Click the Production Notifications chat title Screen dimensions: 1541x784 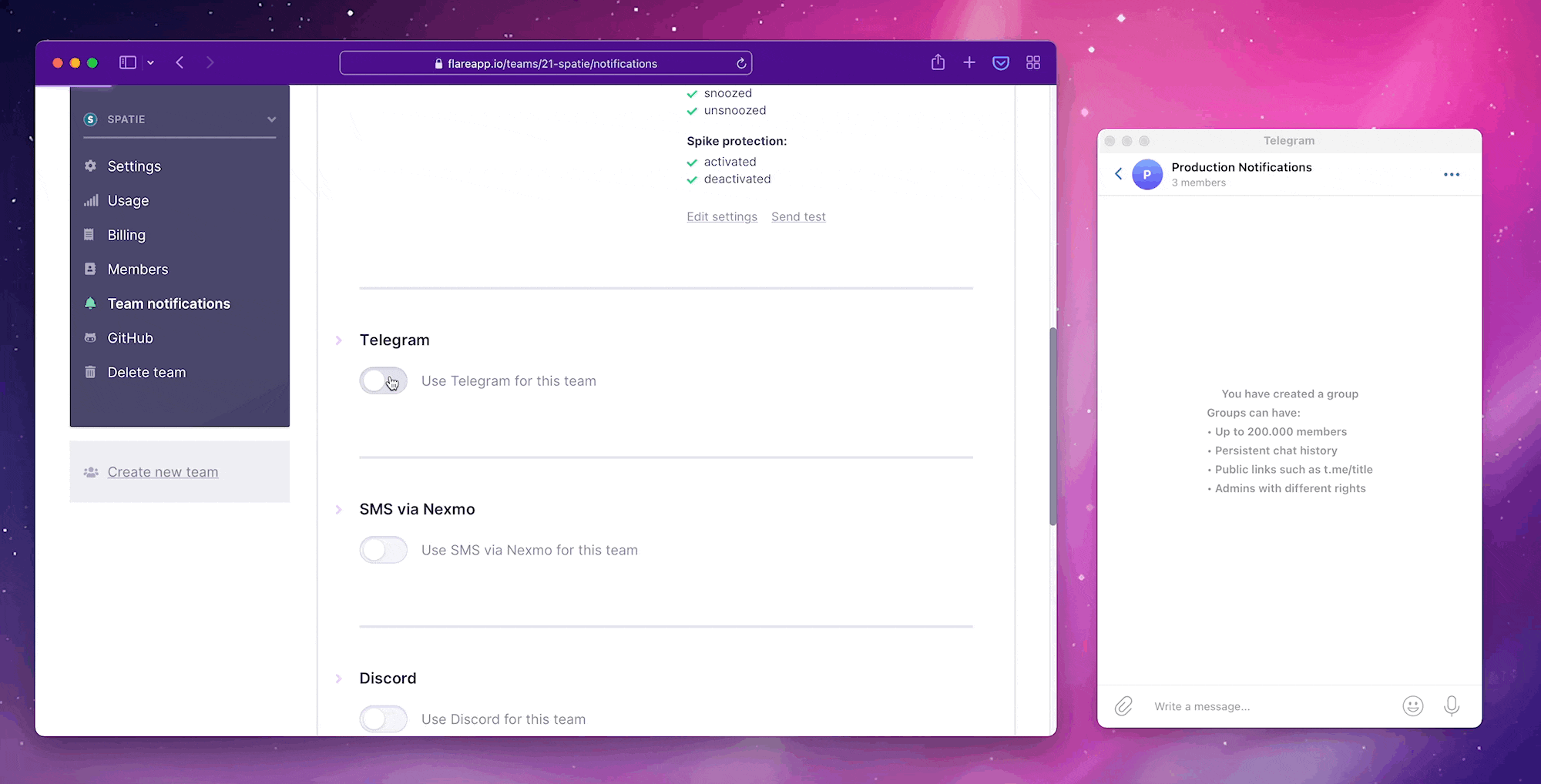[x=1241, y=167]
